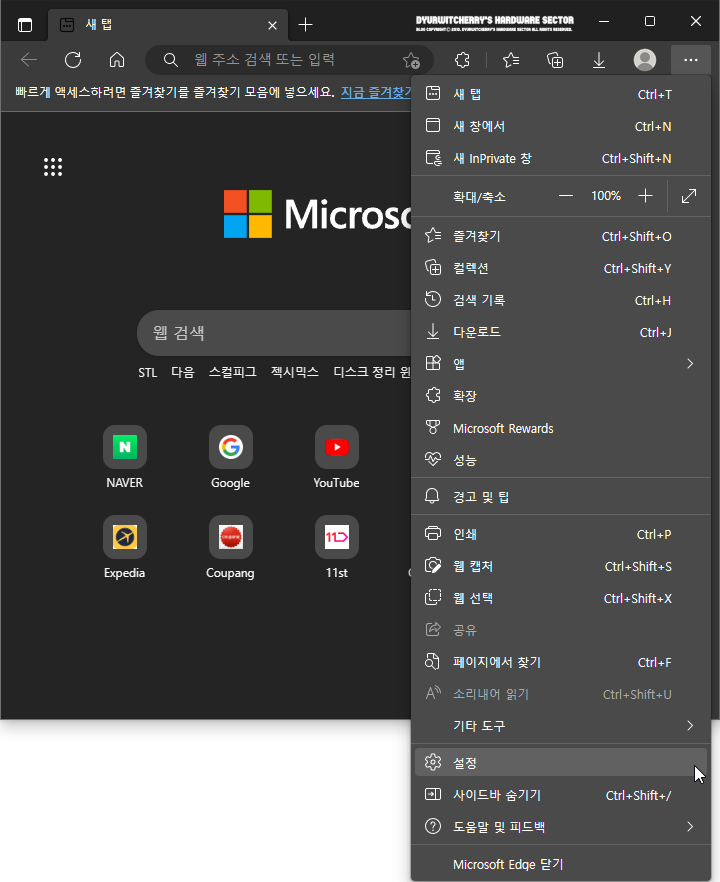The image size is (720, 882).
Task: Click in the address bar search field
Action: click(x=289, y=60)
